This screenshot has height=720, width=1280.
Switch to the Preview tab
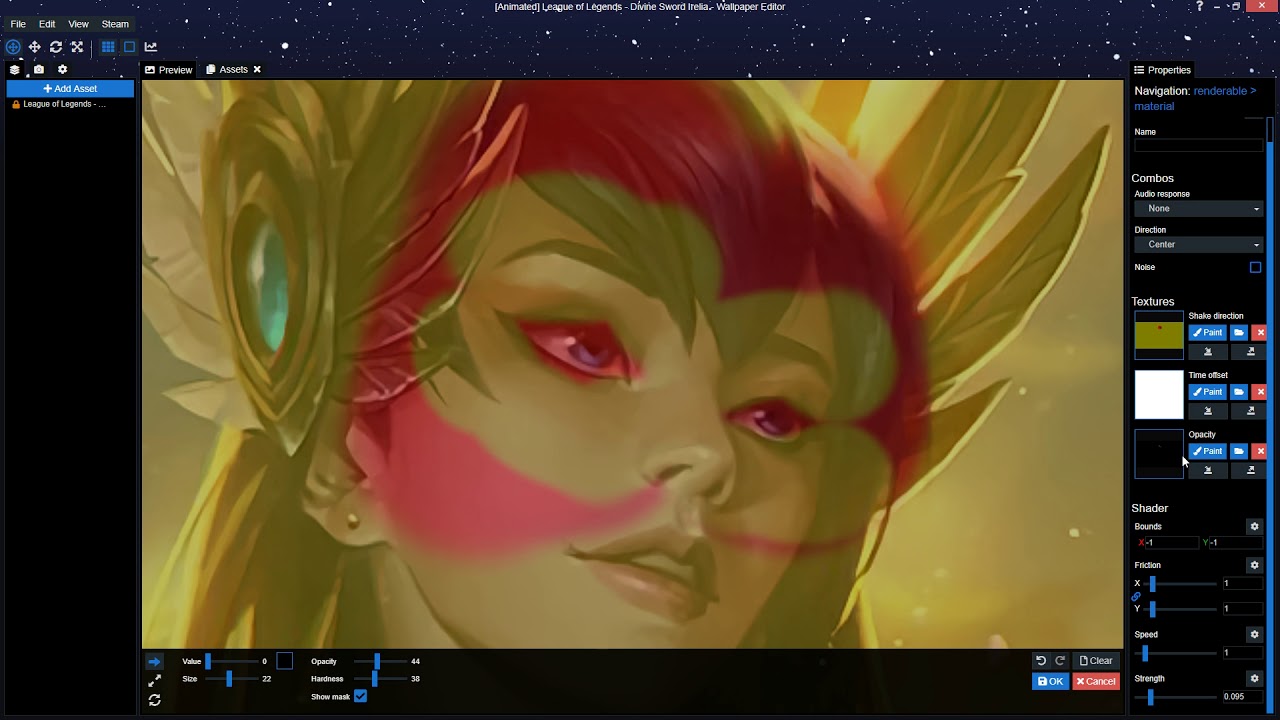[x=168, y=70]
